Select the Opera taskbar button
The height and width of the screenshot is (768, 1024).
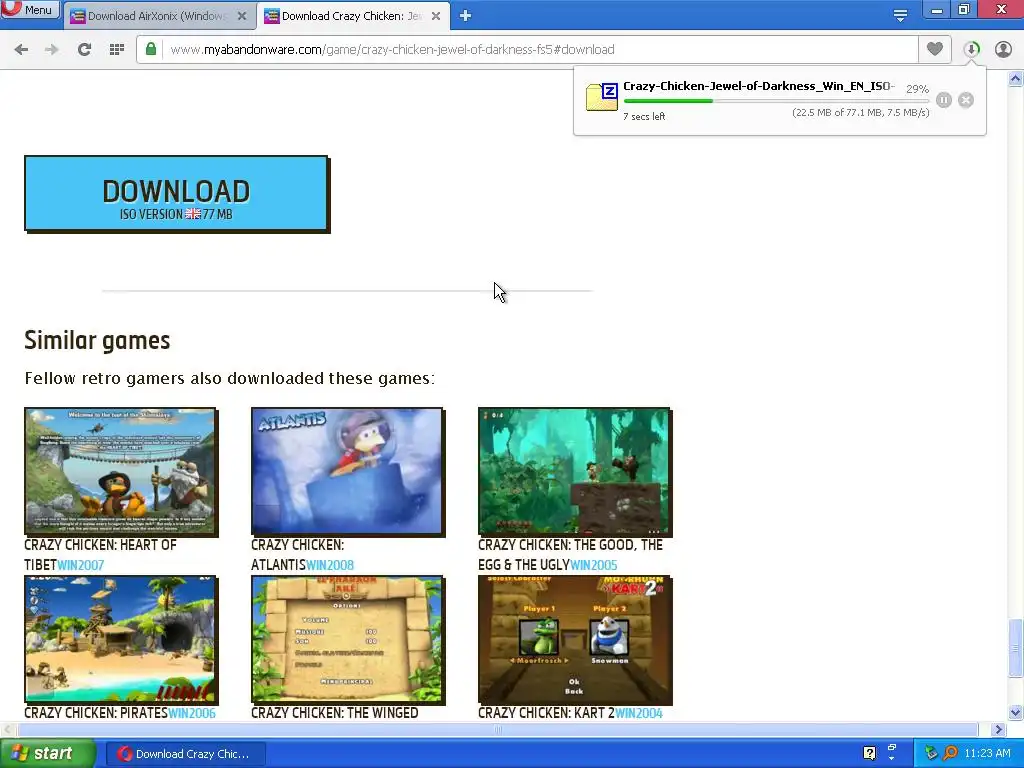[x=185, y=754]
